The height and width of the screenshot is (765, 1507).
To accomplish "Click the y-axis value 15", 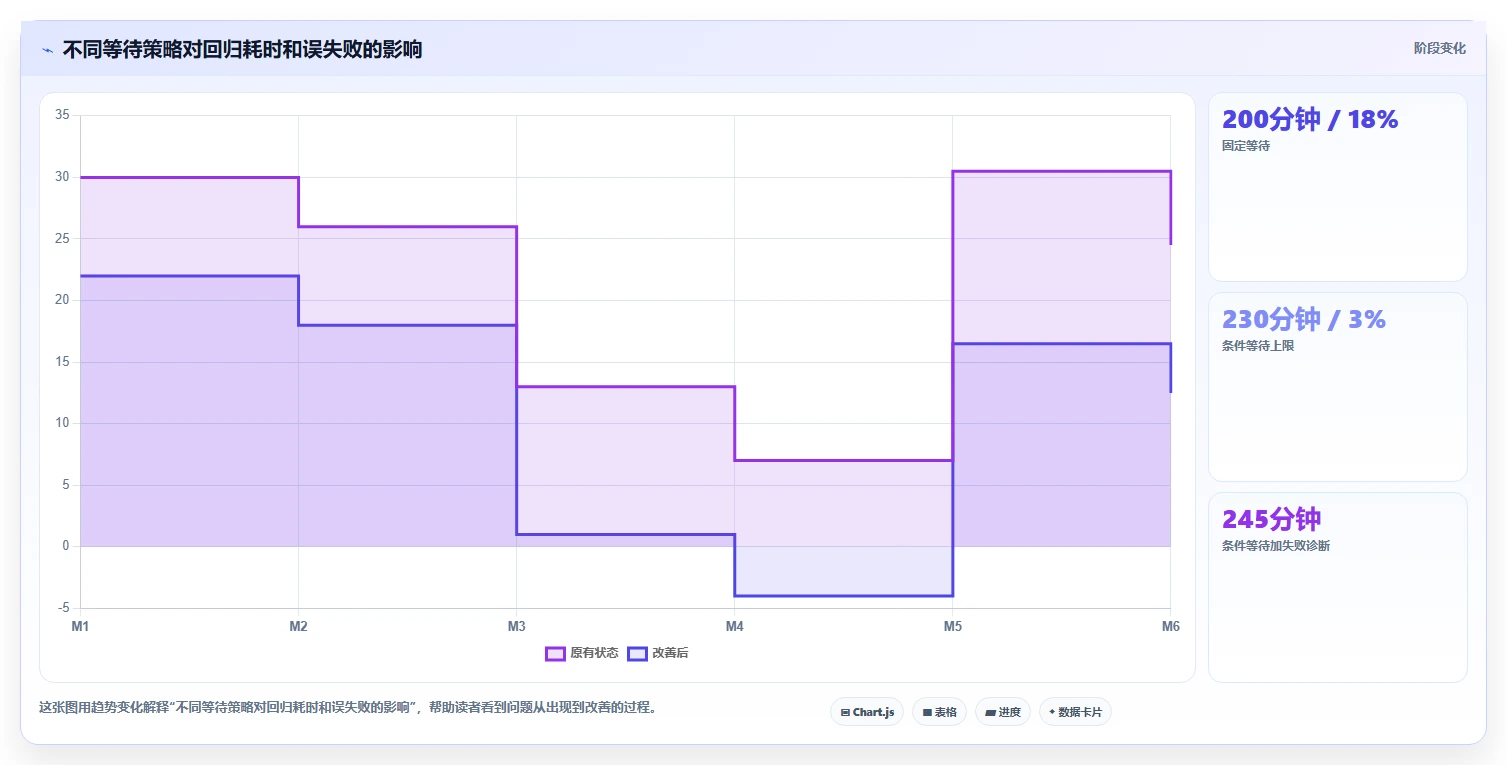I will point(62,361).
